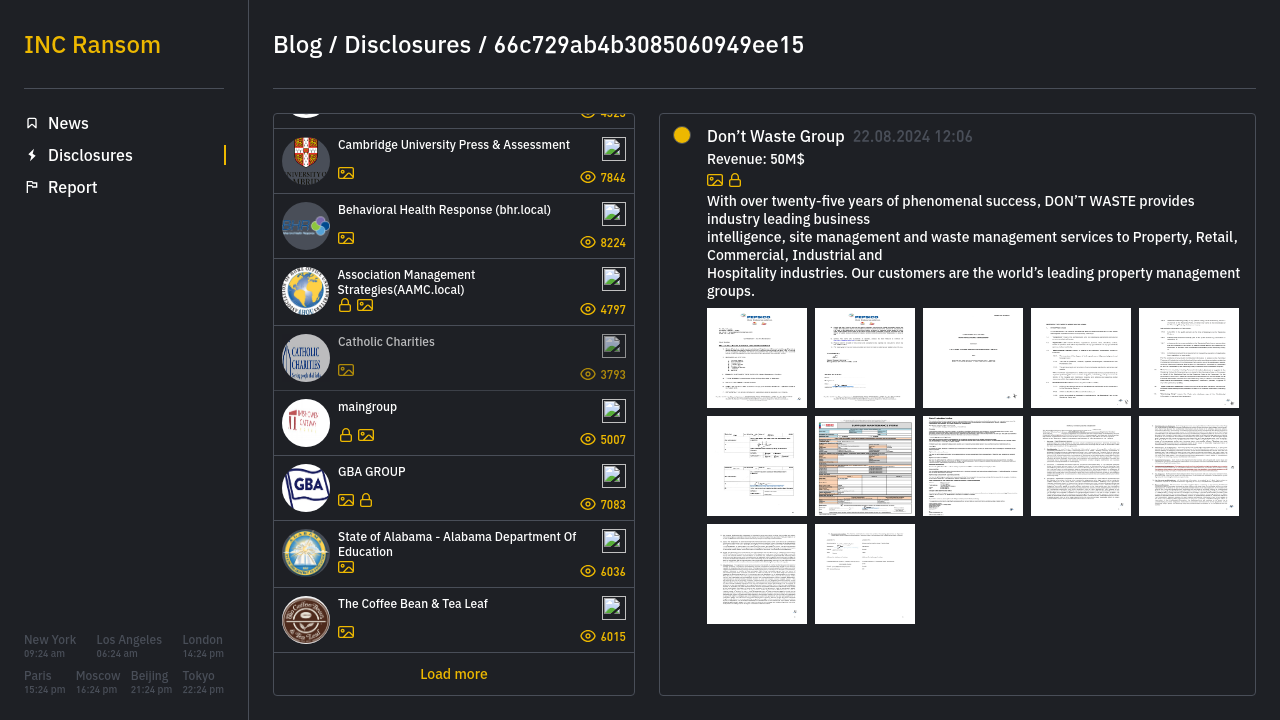Screen dimensions: 1280x720
Task: Click image icon under Behavioral Health Response
Action: click(x=346, y=238)
